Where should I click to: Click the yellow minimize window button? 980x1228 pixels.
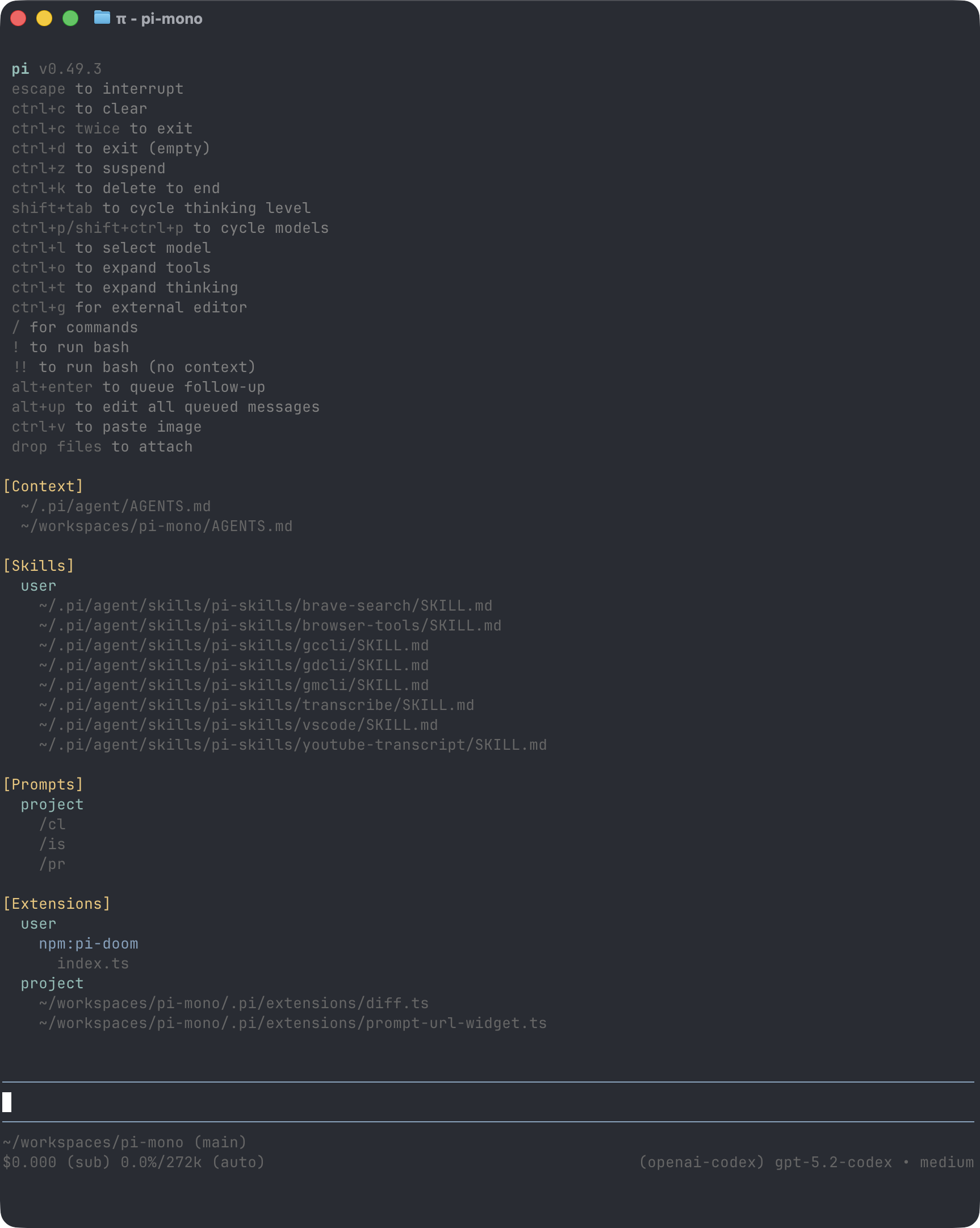pyautogui.click(x=44, y=18)
